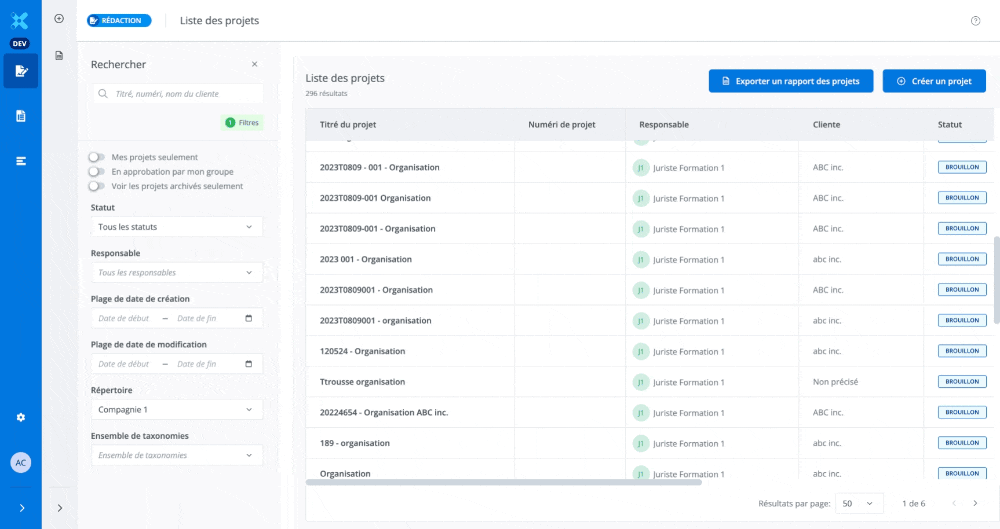Sort by "Titré du projet" column header

click(x=348, y=125)
